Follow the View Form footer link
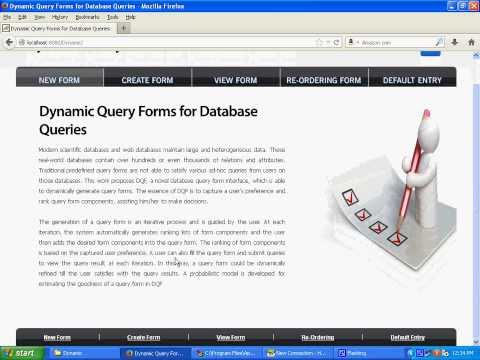480x360 pixels. coord(231,337)
